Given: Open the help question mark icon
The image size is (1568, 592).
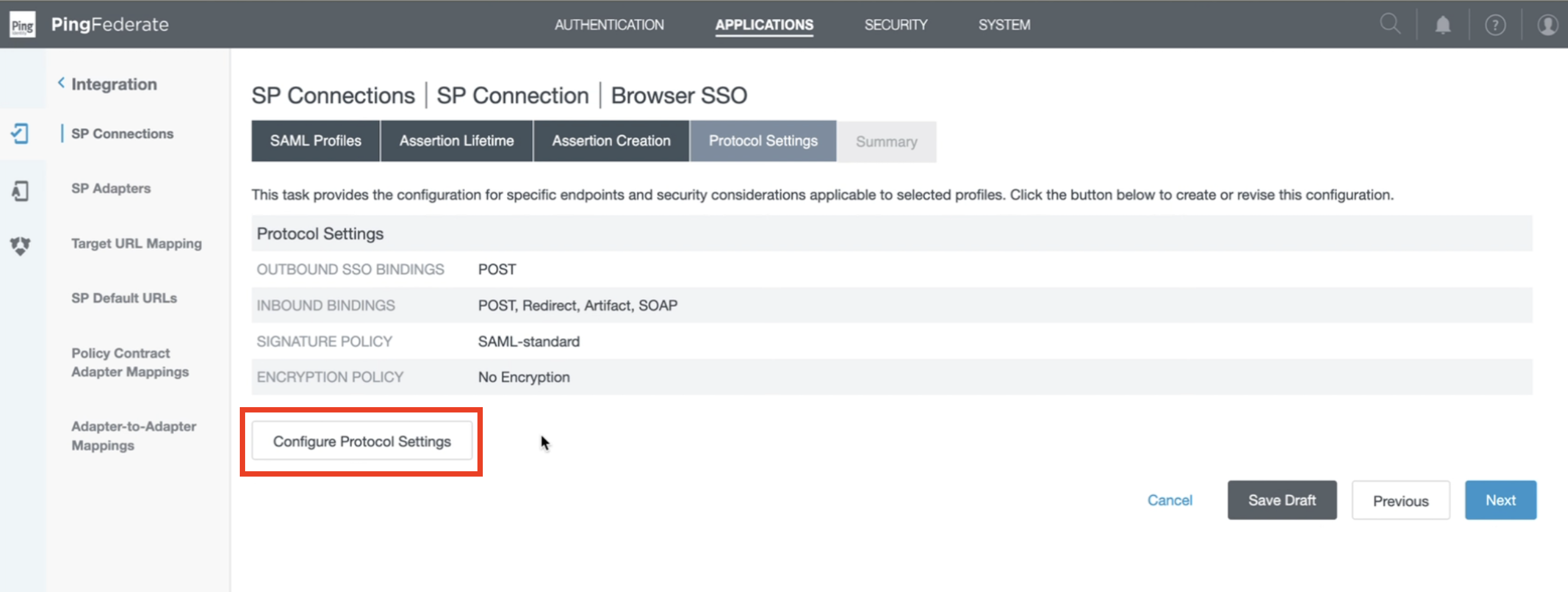Looking at the screenshot, I should (x=1495, y=25).
